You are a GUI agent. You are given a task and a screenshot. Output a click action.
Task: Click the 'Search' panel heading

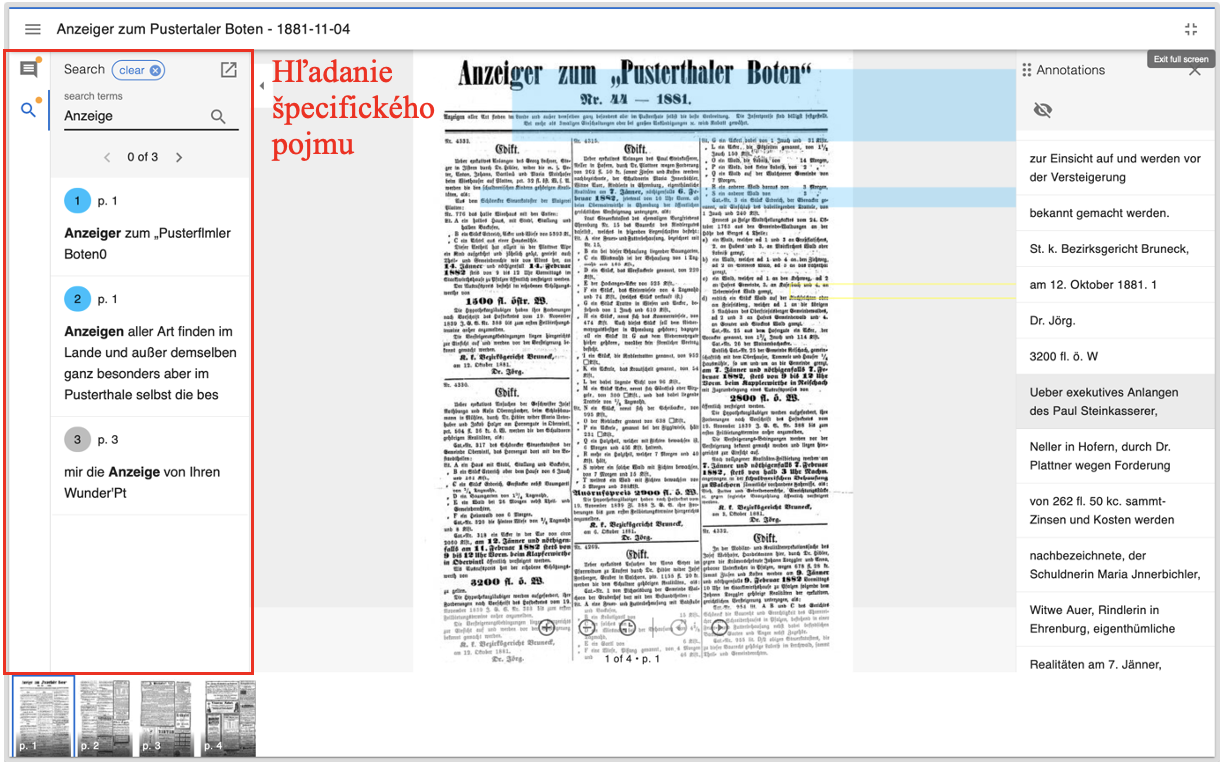pos(84,69)
